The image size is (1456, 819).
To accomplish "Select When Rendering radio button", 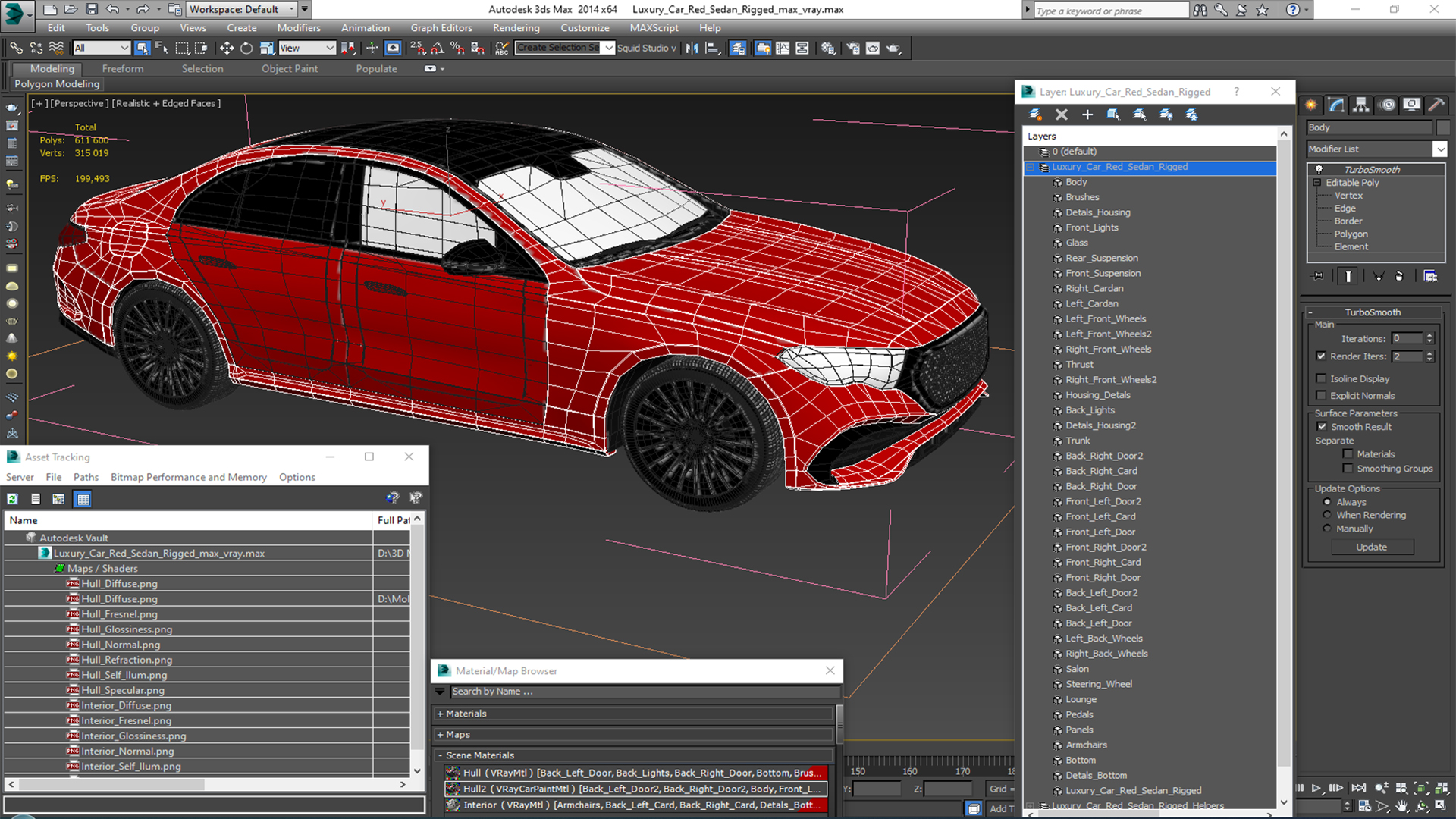I will point(1327,515).
